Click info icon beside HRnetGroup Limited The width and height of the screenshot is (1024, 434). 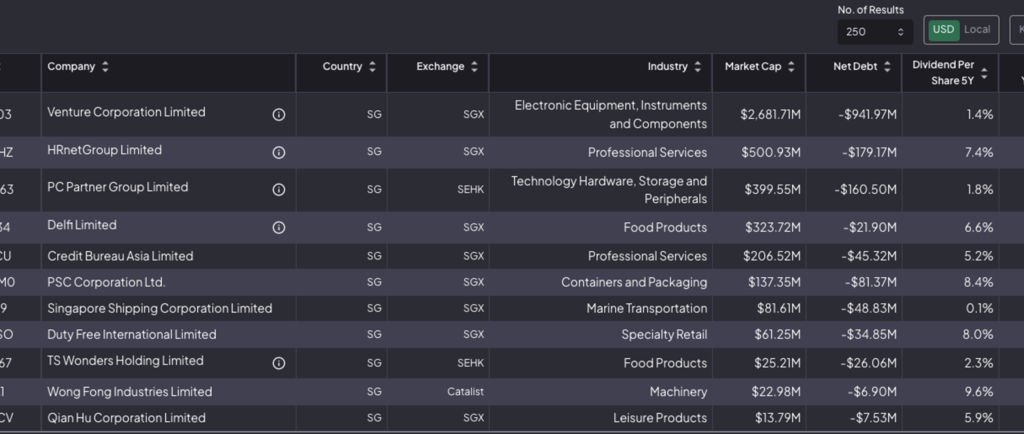(279, 152)
